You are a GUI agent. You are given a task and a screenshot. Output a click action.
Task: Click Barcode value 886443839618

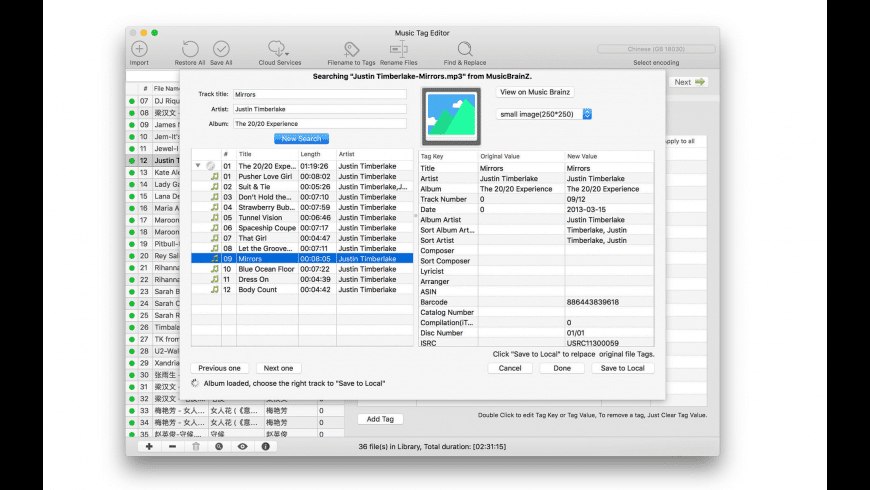coord(593,302)
